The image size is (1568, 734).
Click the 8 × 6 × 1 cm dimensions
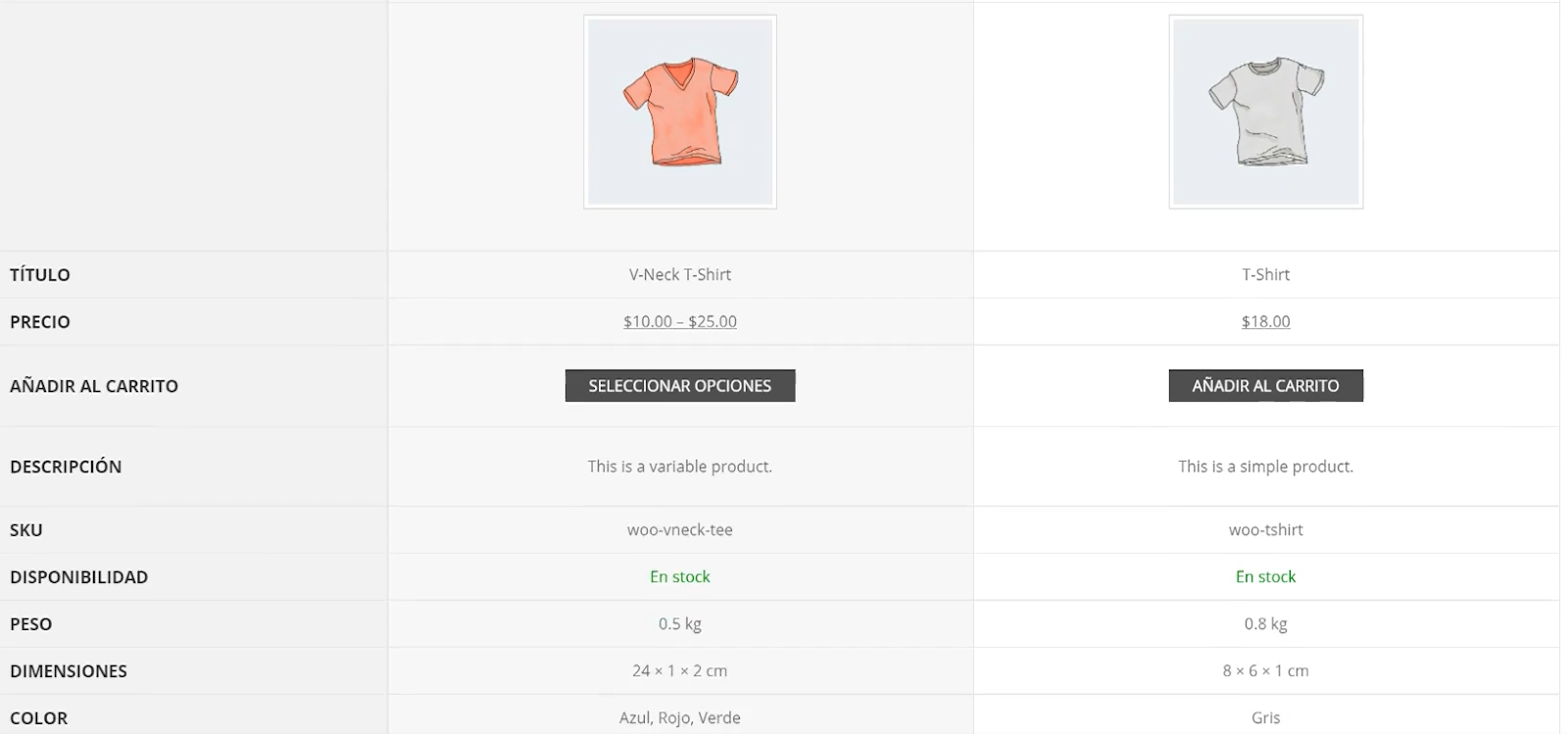(x=1265, y=671)
